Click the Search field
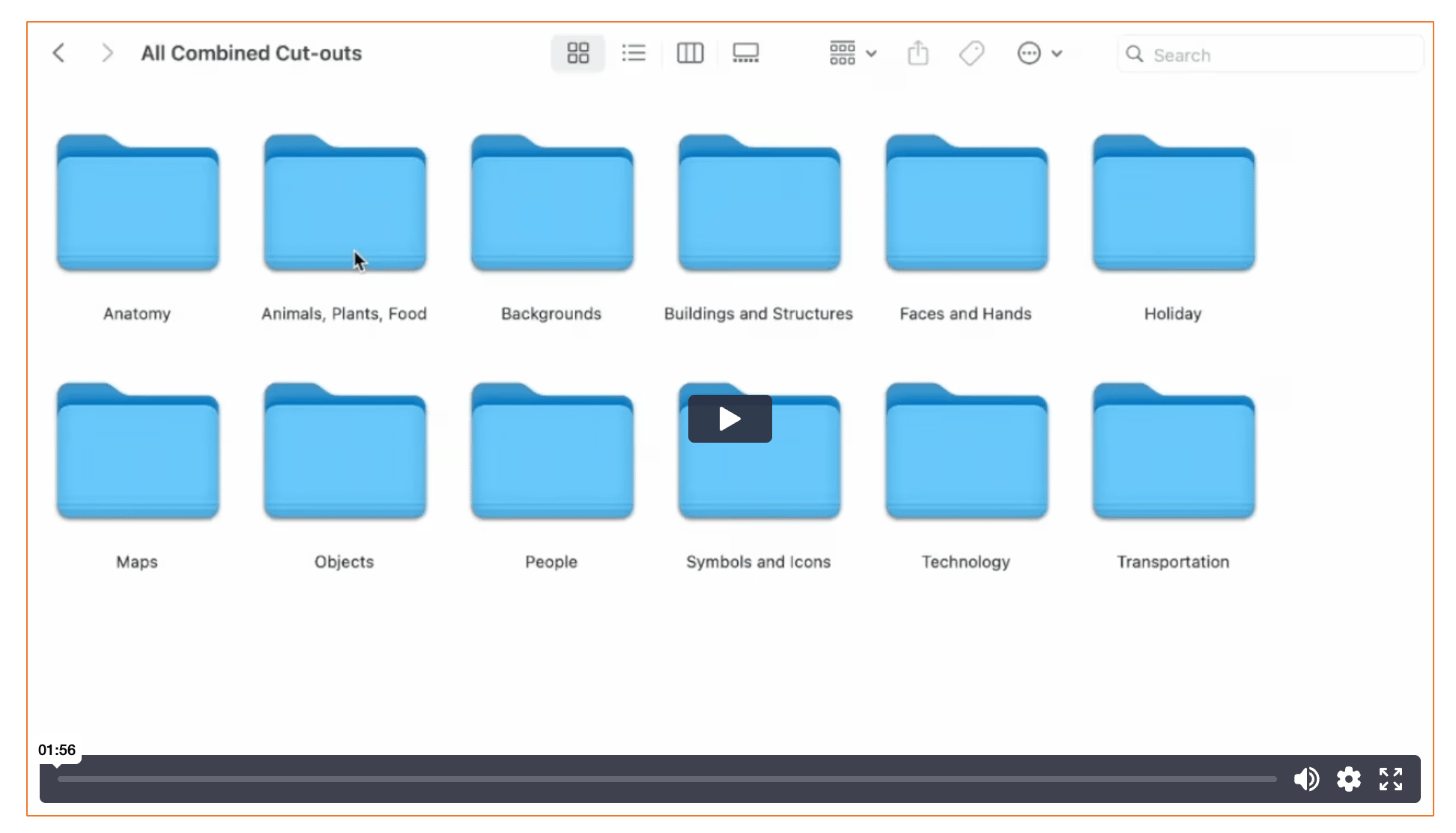This screenshot has height=833, width=1456. pos(1273,55)
